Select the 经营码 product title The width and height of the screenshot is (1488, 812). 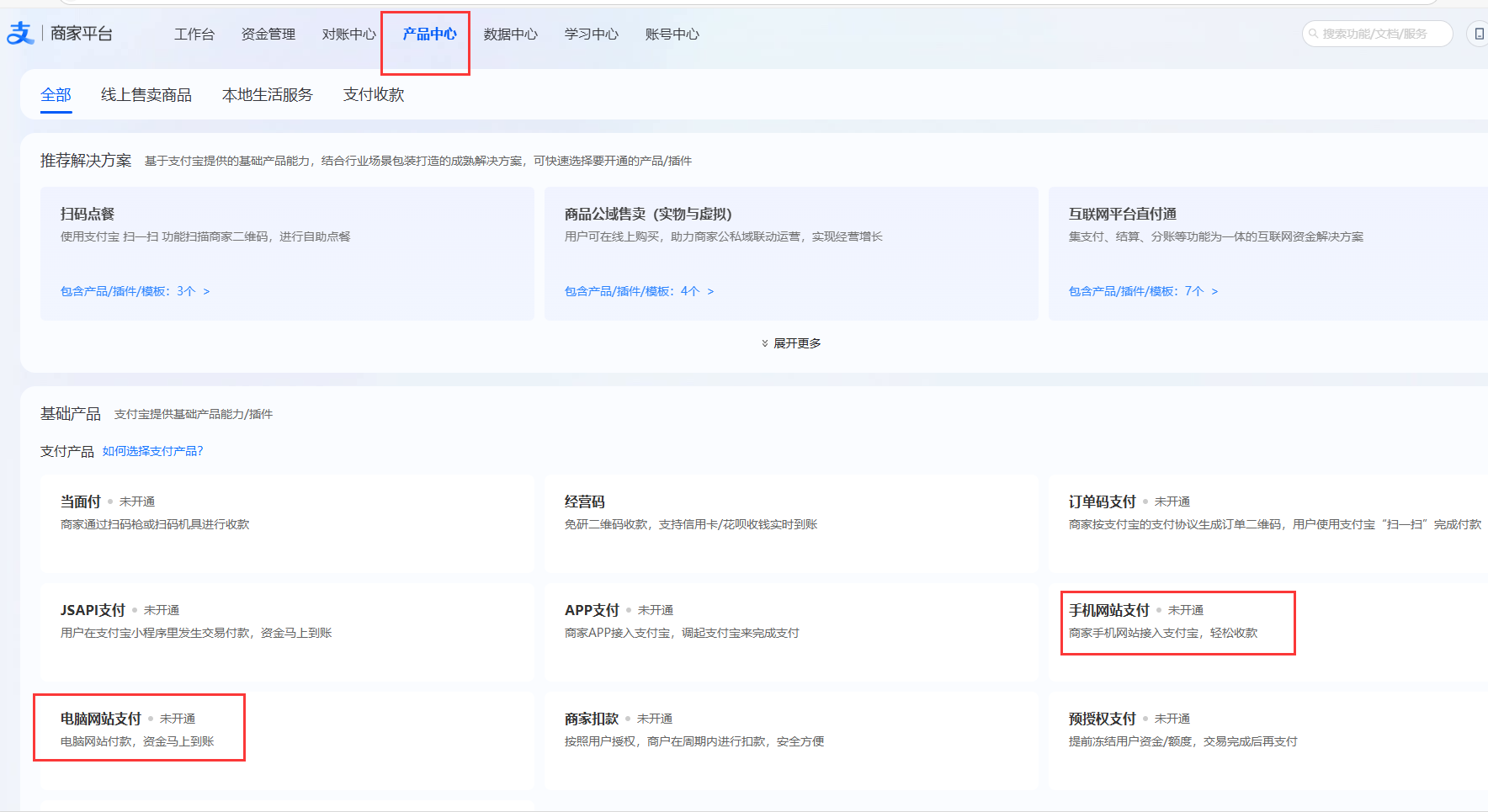click(x=585, y=502)
